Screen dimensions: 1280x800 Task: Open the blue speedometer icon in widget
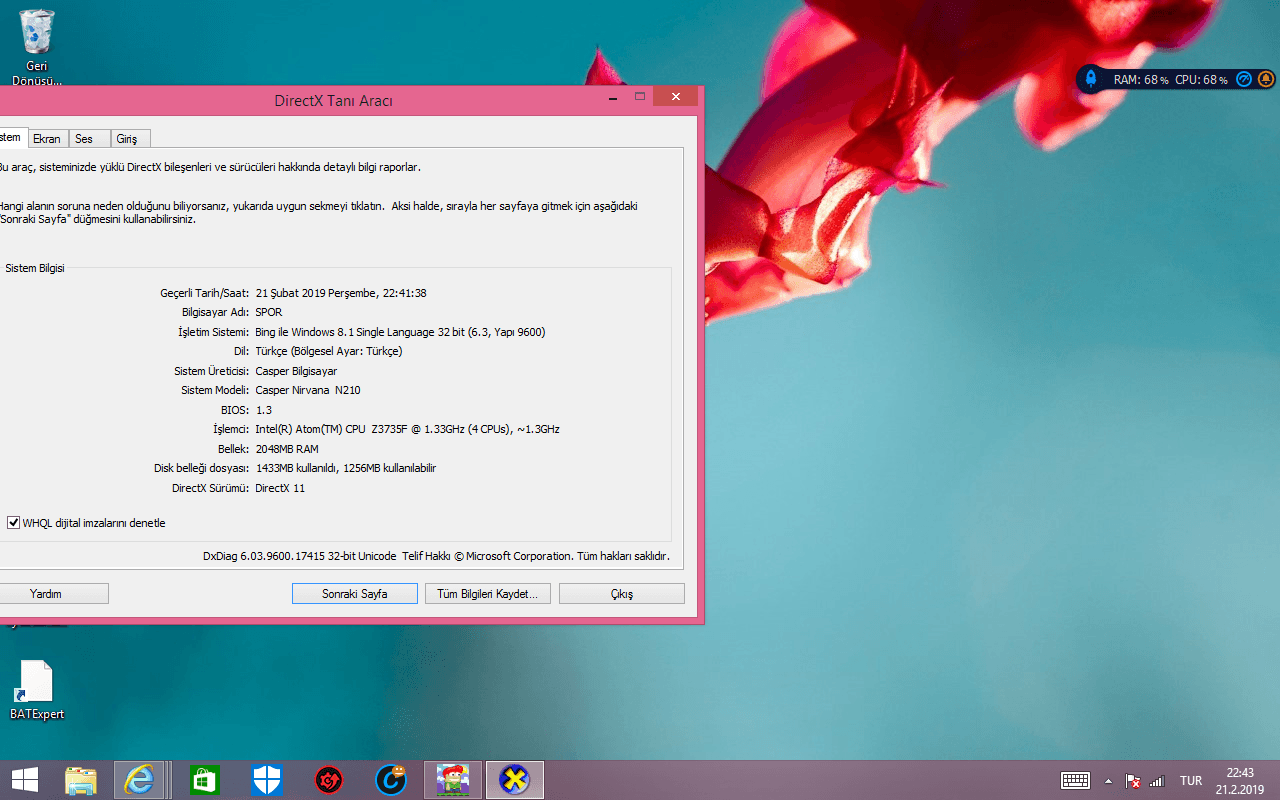pos(1244,79)
